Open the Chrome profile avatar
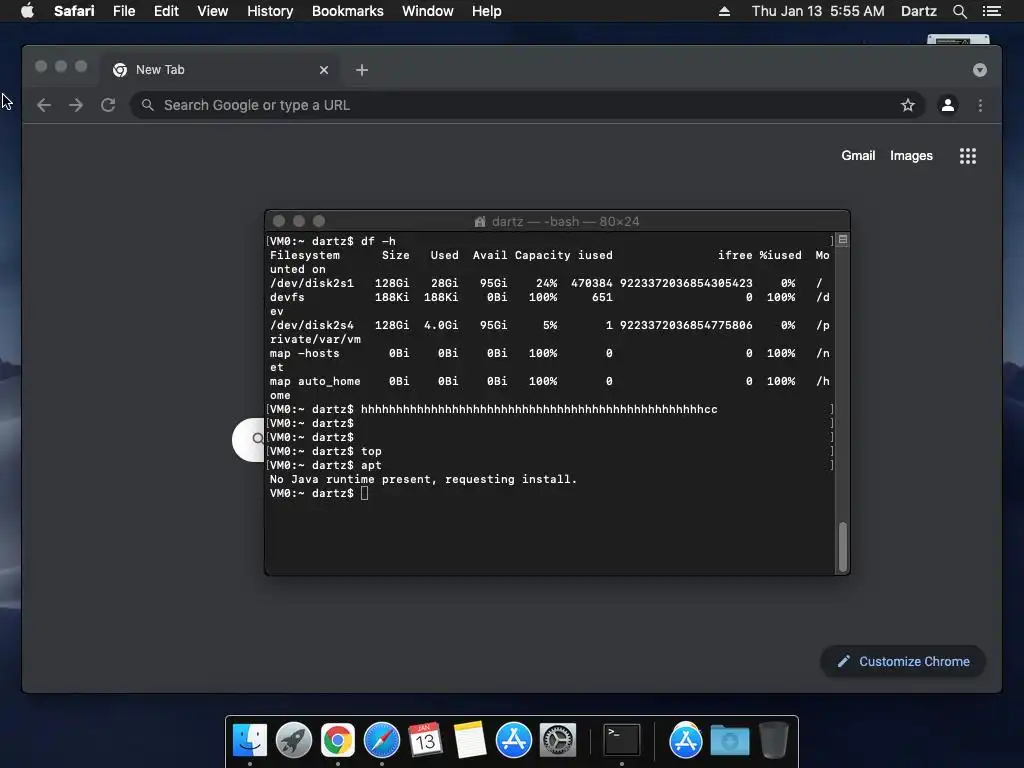1024x768 pixels. (x=948, y=105)
